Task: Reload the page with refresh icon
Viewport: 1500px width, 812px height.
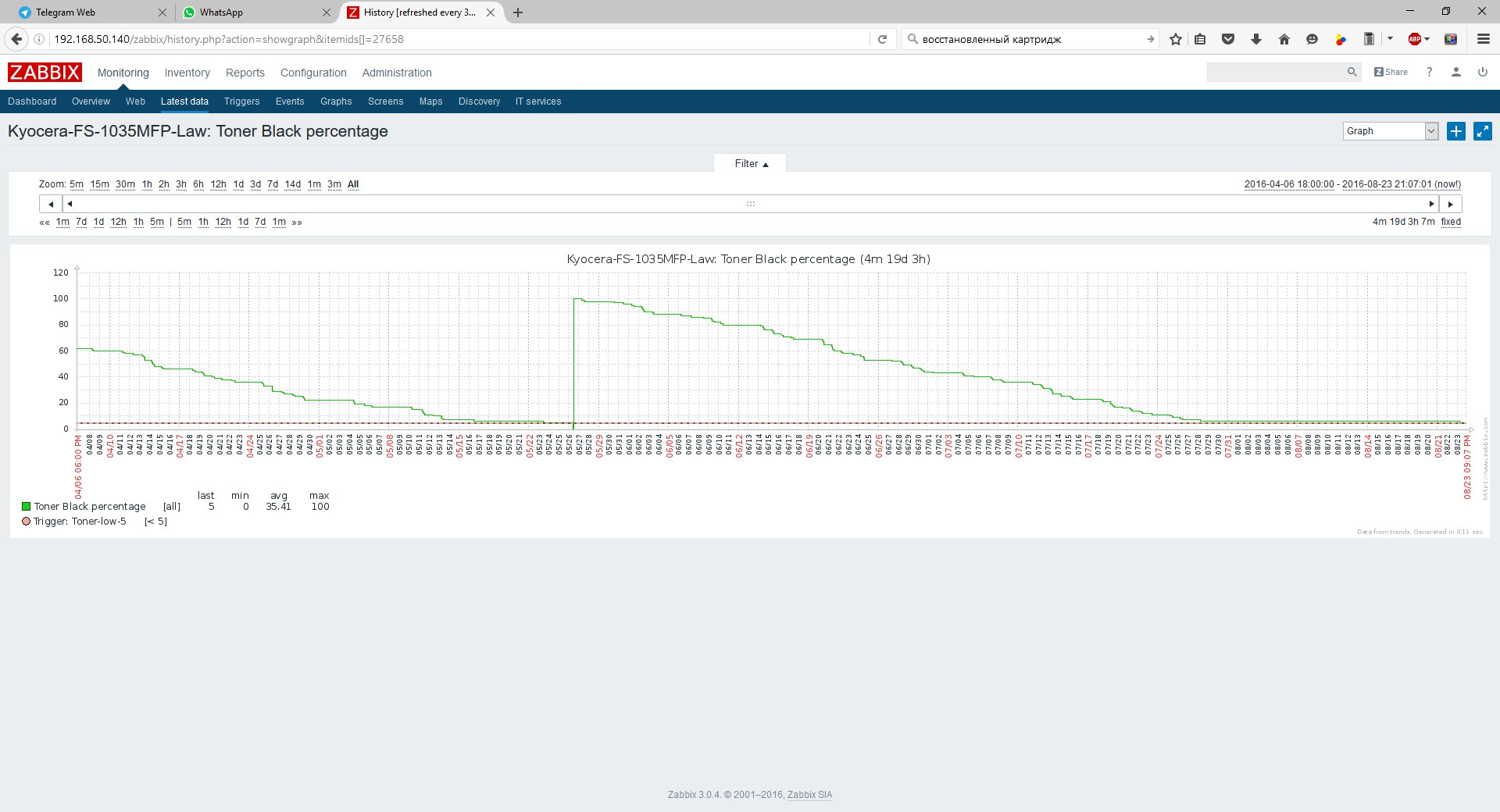Action: [x=882, y=39]
